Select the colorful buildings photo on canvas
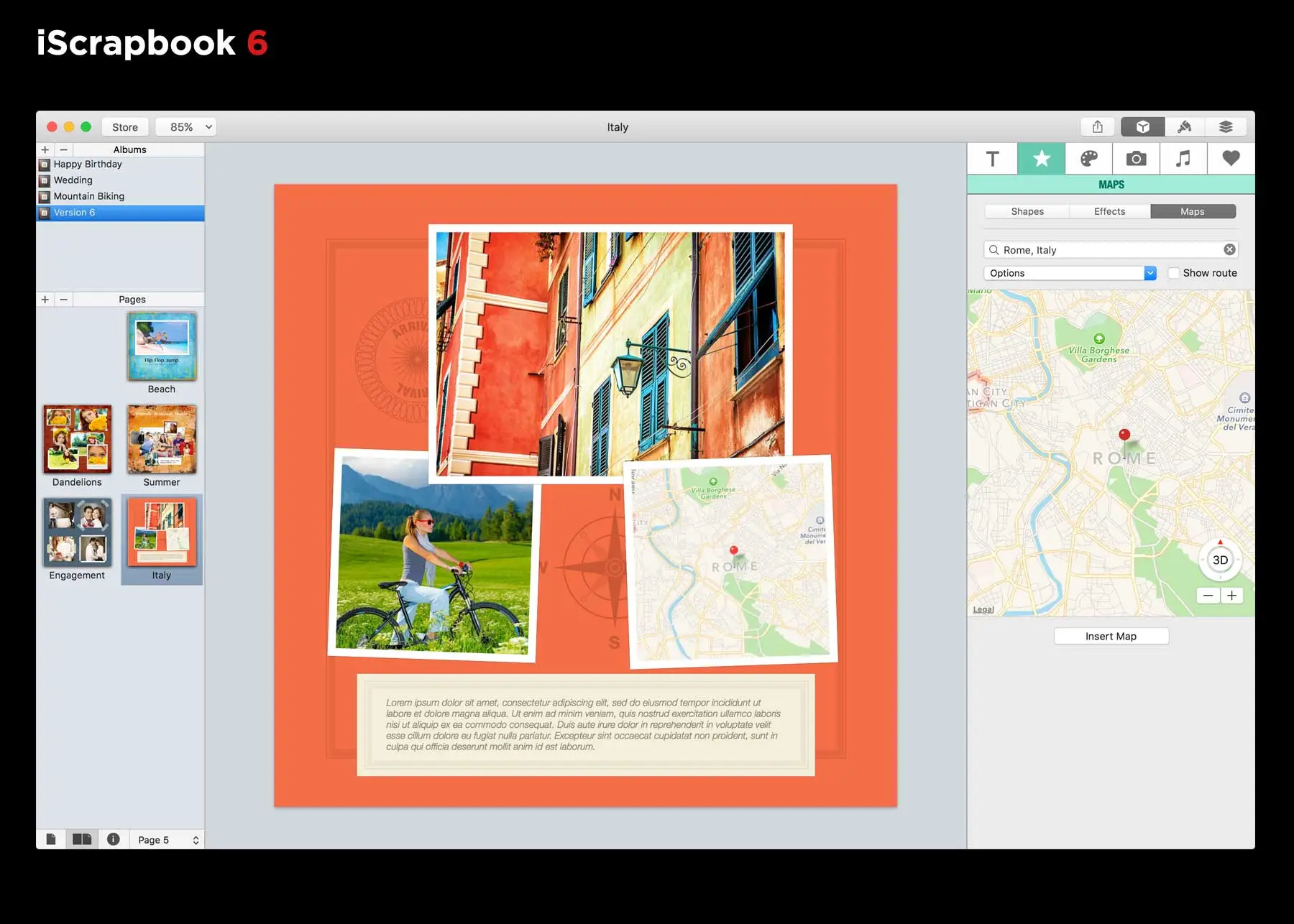Image resolution: width=1294 pixels, height=924 pixels. (610, 354)
